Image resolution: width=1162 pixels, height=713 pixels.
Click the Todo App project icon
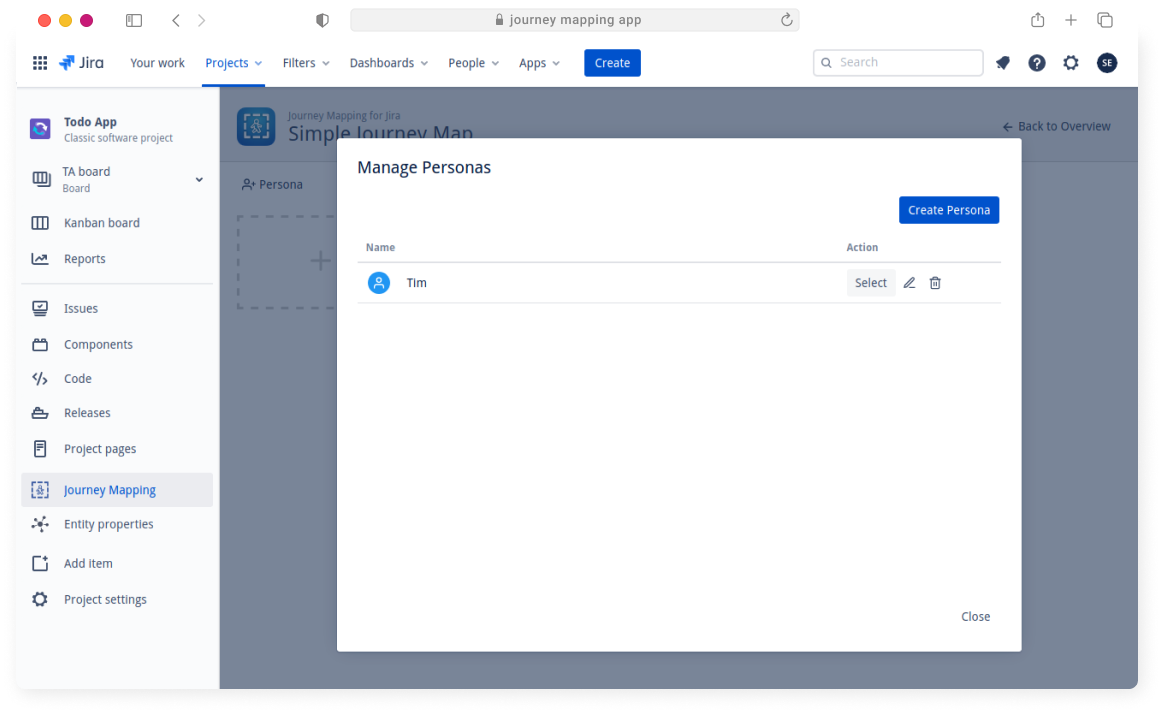click(x=40, y=129)
